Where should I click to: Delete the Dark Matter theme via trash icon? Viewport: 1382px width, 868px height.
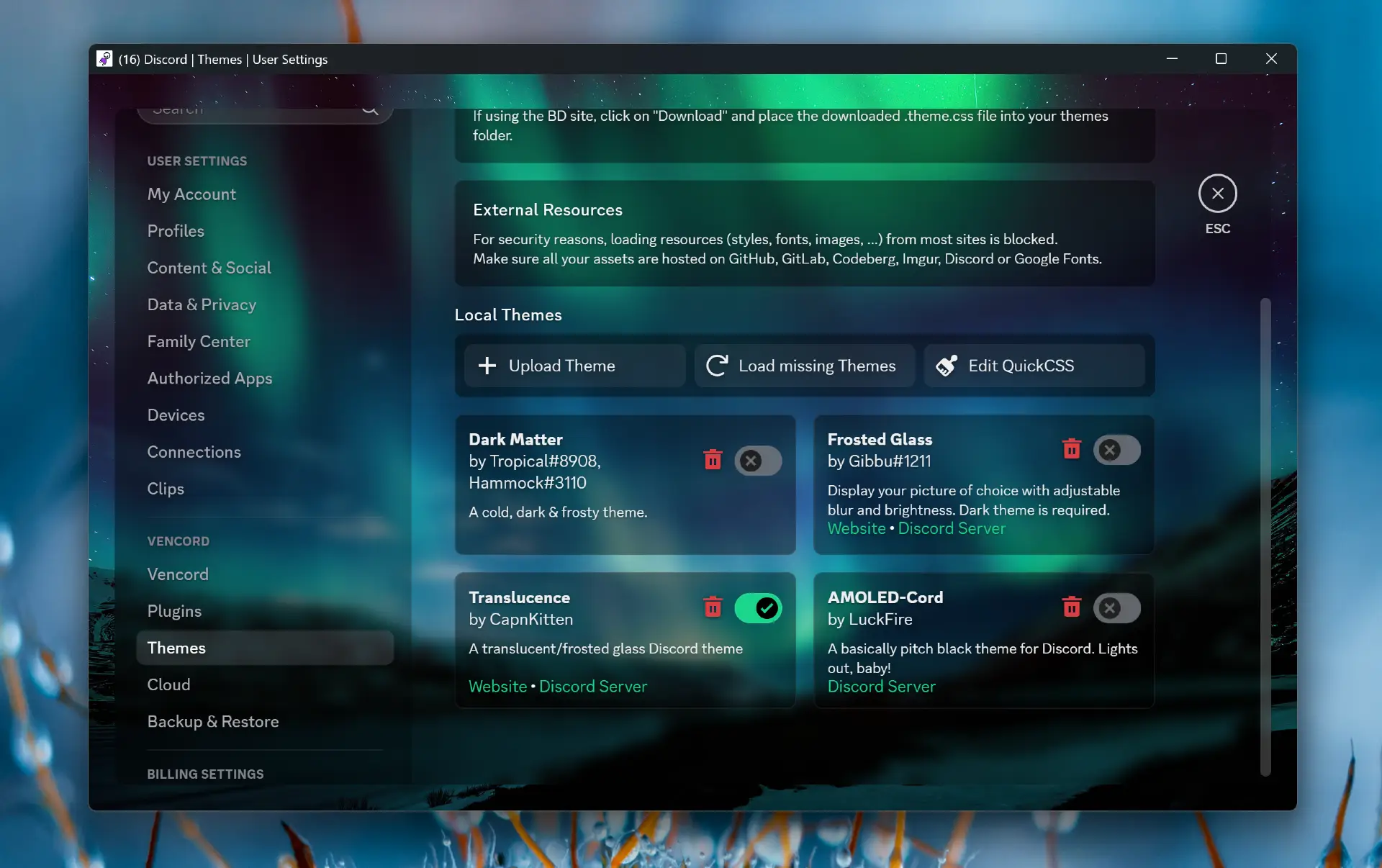pyautogui.click(x=713, y=460)
